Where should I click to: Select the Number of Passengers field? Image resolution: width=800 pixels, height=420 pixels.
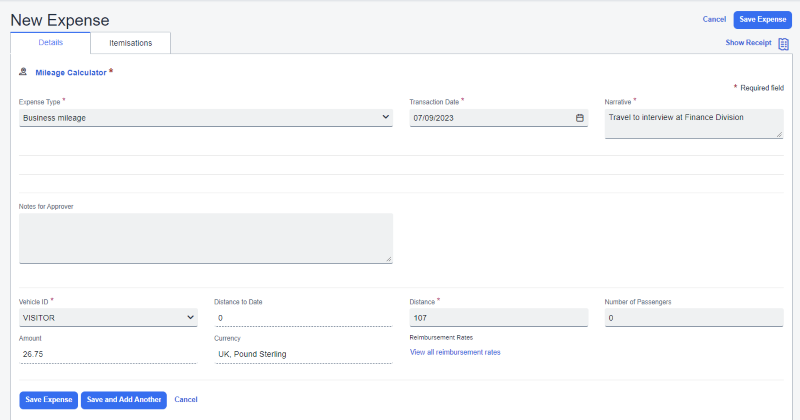(693, 318)
